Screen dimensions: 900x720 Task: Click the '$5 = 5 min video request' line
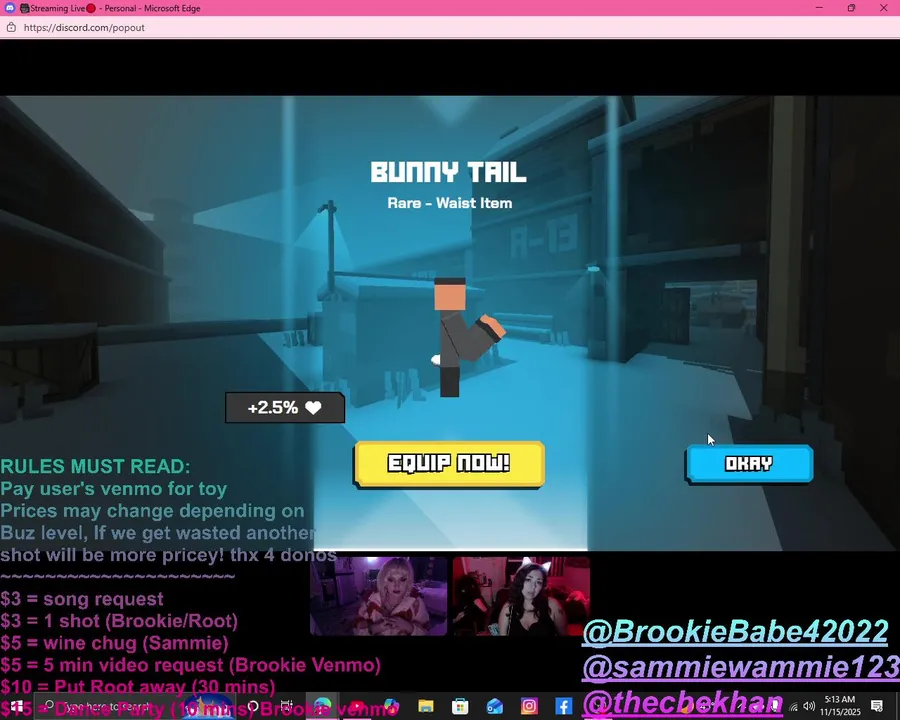pos(190,665)
